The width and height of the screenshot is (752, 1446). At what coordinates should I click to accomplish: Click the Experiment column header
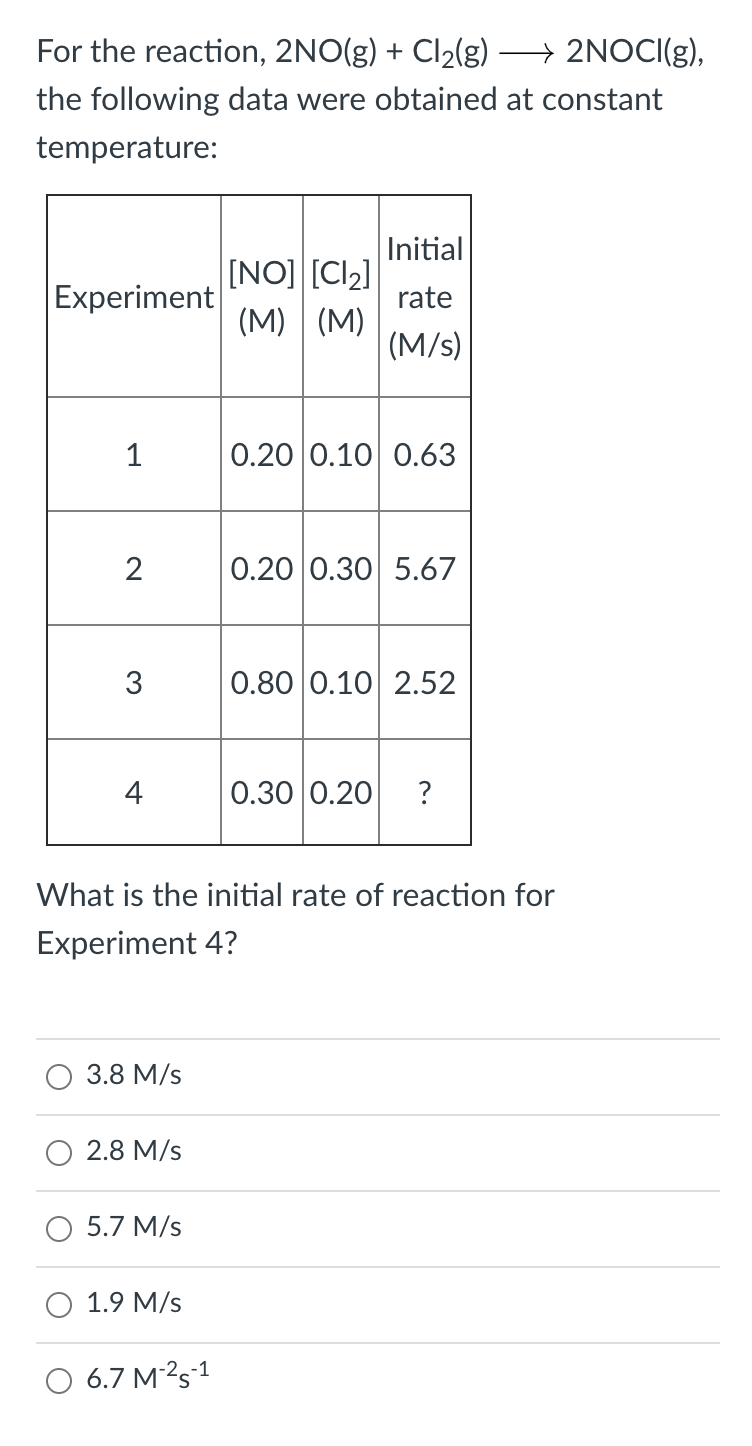pos(133,297)
